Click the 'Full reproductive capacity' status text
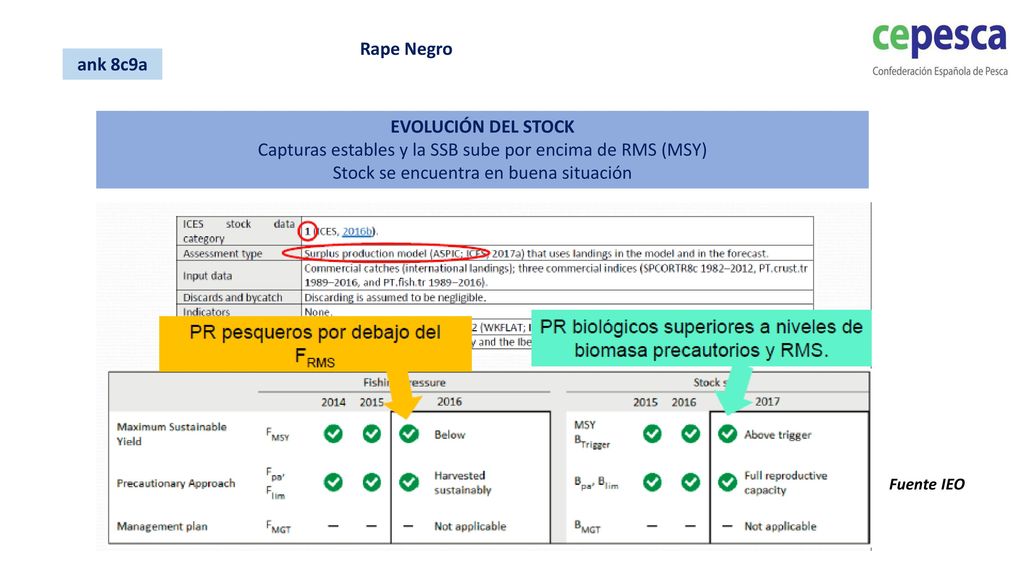This screenshot has width=1024, height=576. click(786, 483)
